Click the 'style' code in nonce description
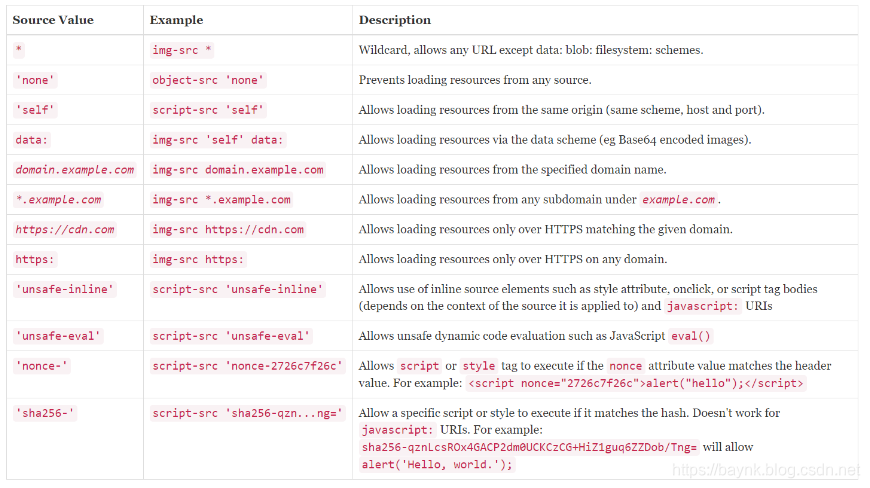 [479, 366]
